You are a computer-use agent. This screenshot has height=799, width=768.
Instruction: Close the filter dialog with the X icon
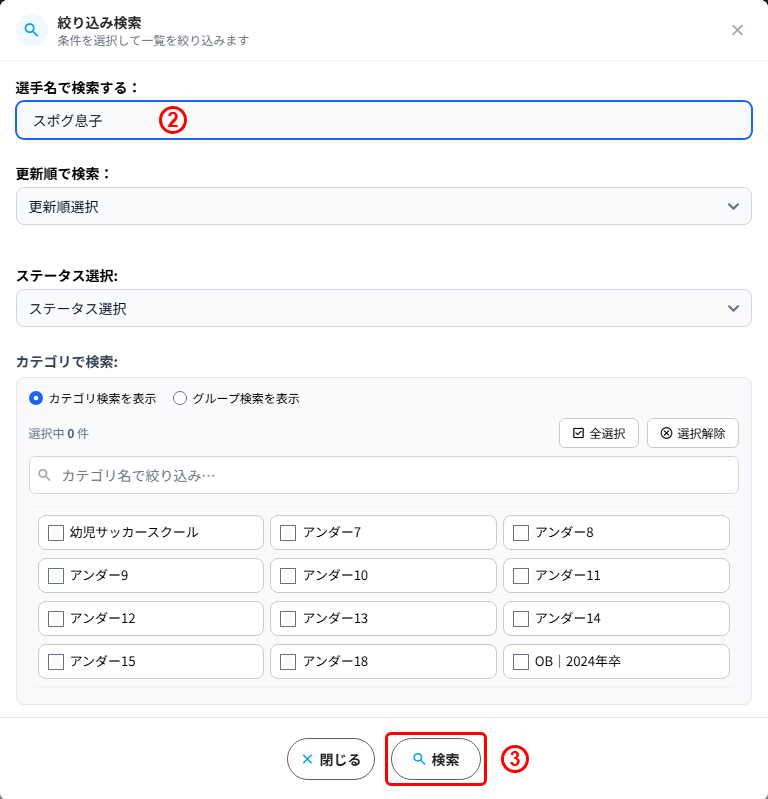pyautogui.click(x=737, y=30)
